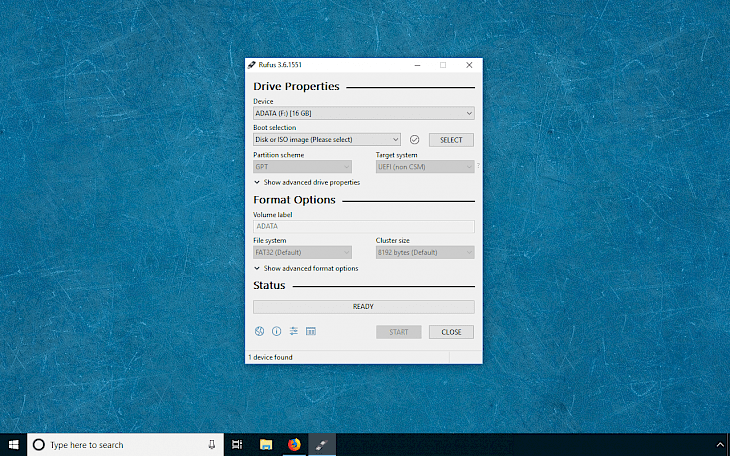Open Rufus settings sliders icon

click(293, 331)
